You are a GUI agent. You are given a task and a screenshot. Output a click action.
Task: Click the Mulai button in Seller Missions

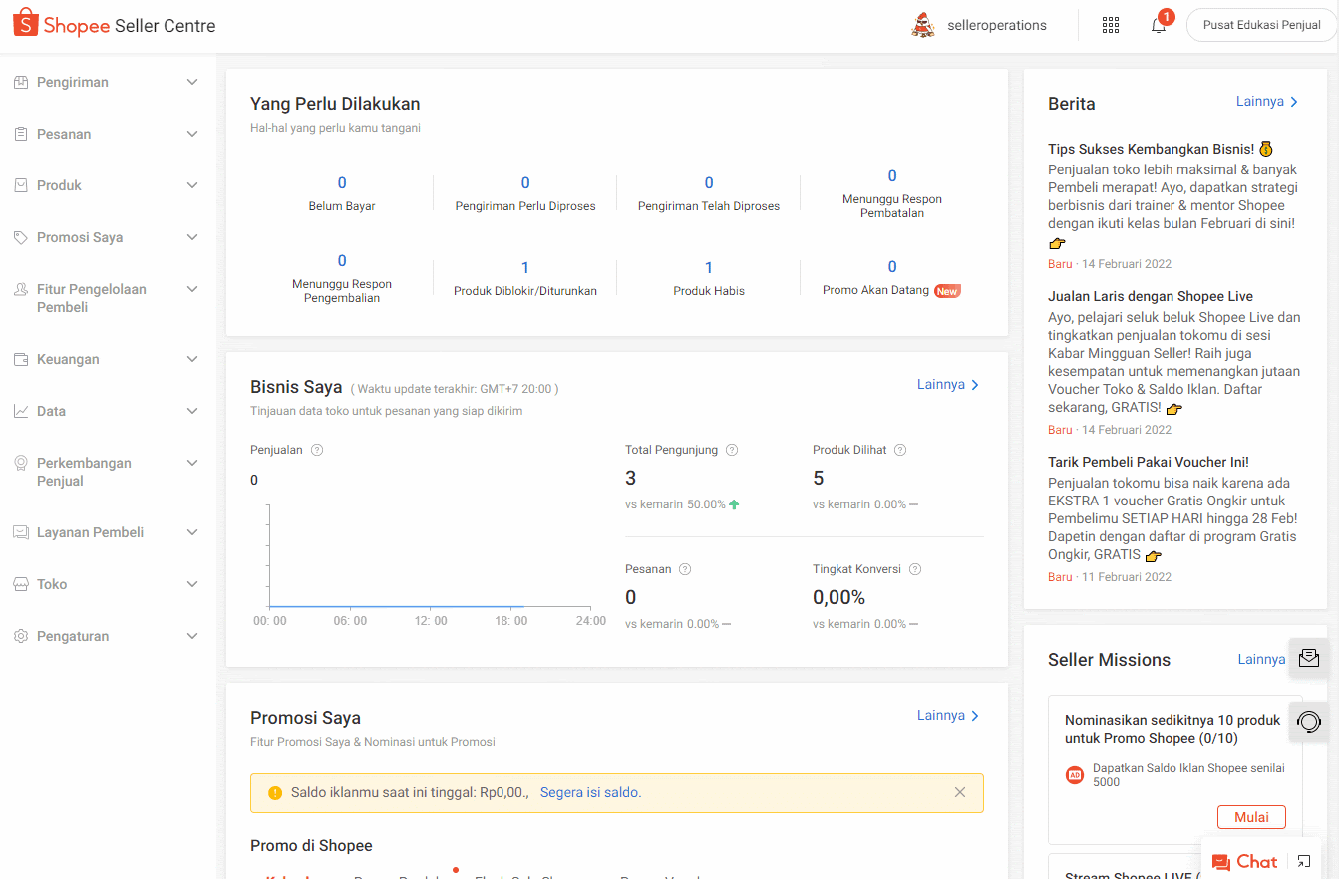point(1251,816)
